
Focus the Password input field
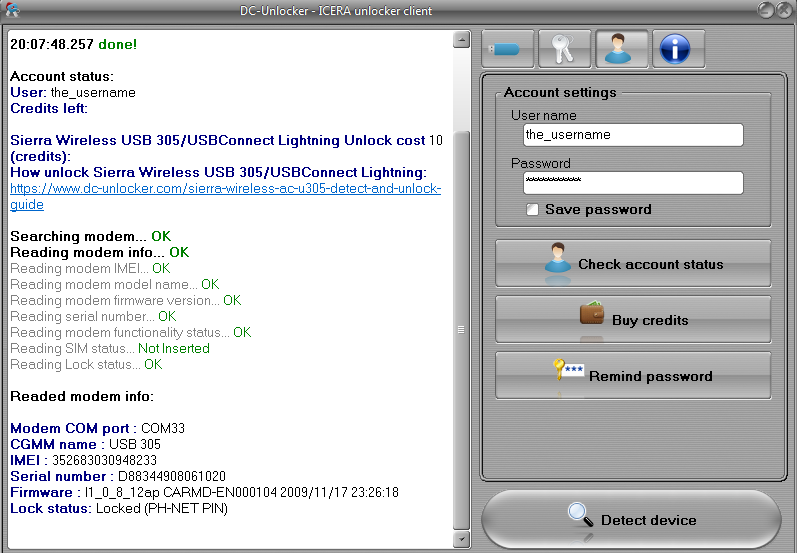pos(633,182)
